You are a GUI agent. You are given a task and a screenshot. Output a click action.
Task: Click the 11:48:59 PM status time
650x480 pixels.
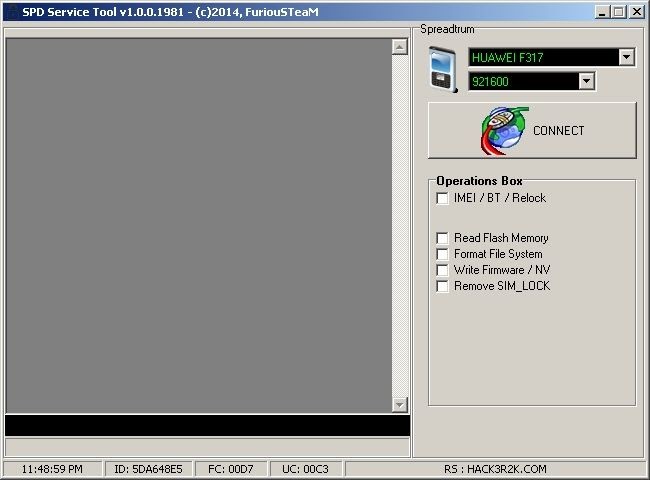(52, 469)
